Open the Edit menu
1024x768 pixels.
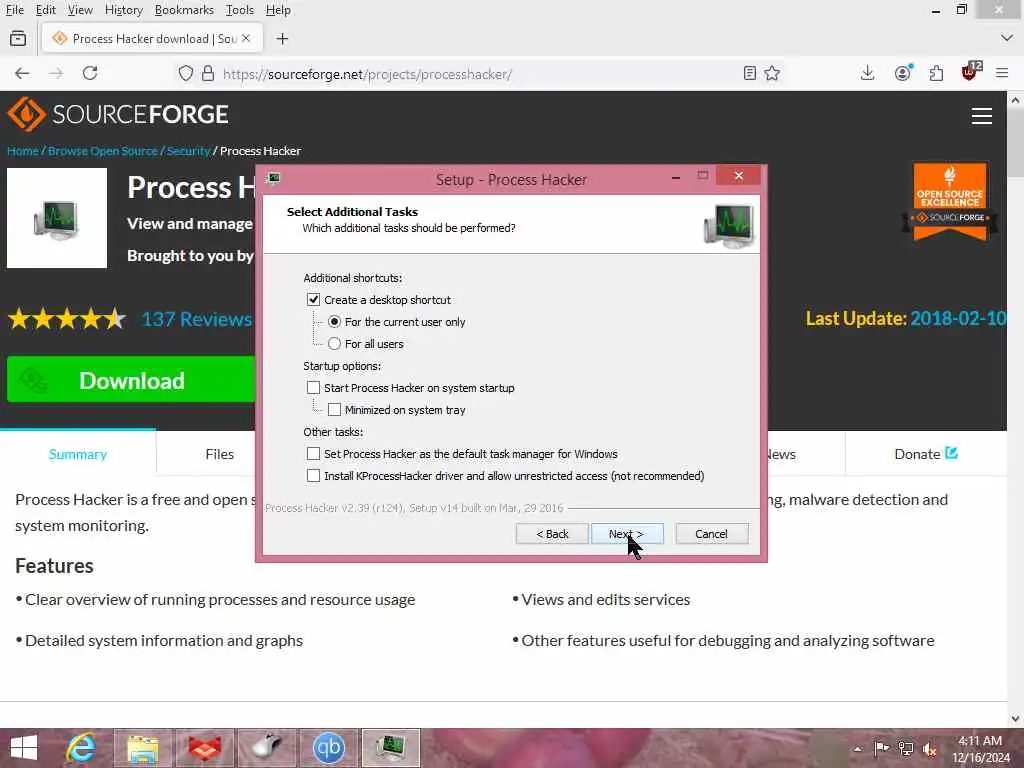[46, 10]
